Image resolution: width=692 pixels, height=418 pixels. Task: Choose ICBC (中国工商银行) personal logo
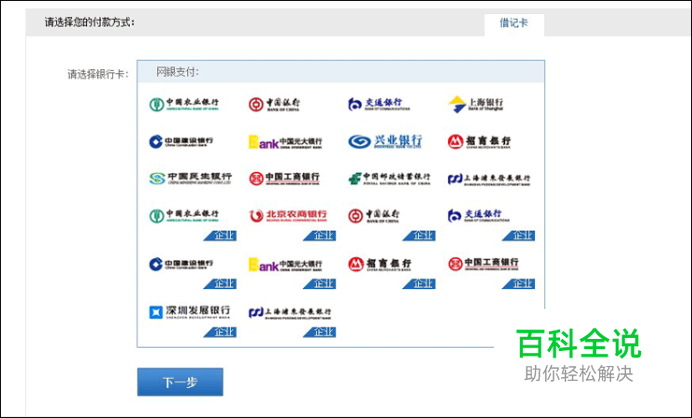tap(284, 178)
